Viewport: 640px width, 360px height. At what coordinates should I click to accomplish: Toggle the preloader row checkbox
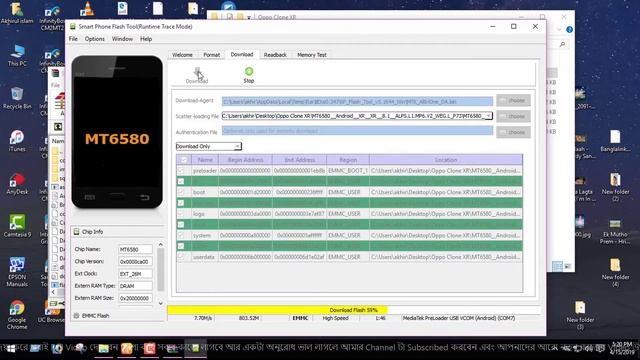pos(181,171)
